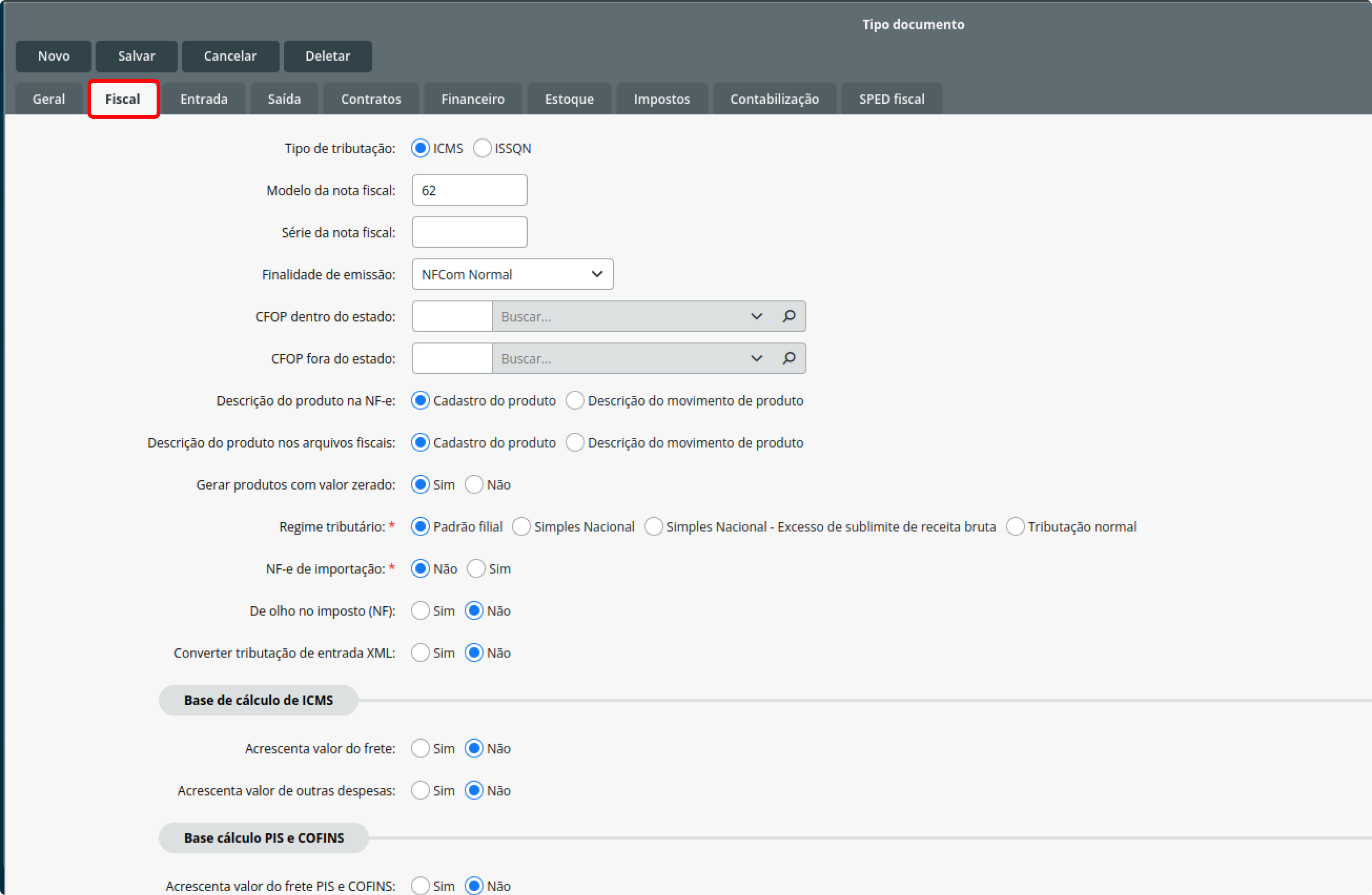Open Finalidade de emissão dropdown
The width and height of the screenshot is (1372, 895).
click(512, 274)
